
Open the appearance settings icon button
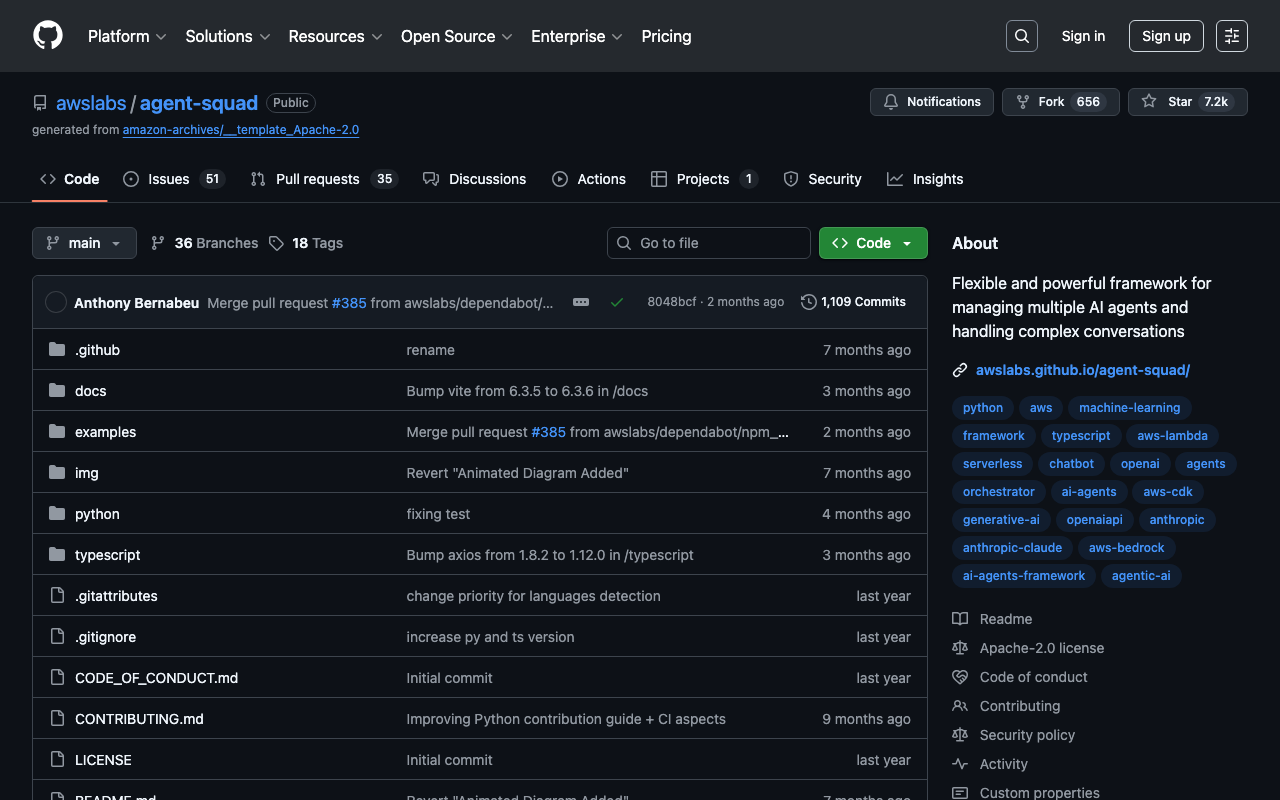(x=1231, y=36)
